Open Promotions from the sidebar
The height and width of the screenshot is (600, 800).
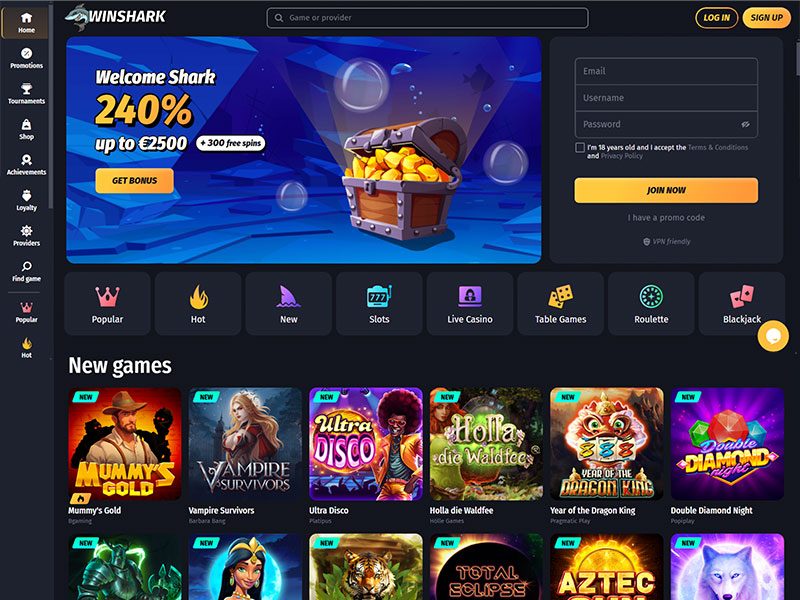(x=27, y=58)
